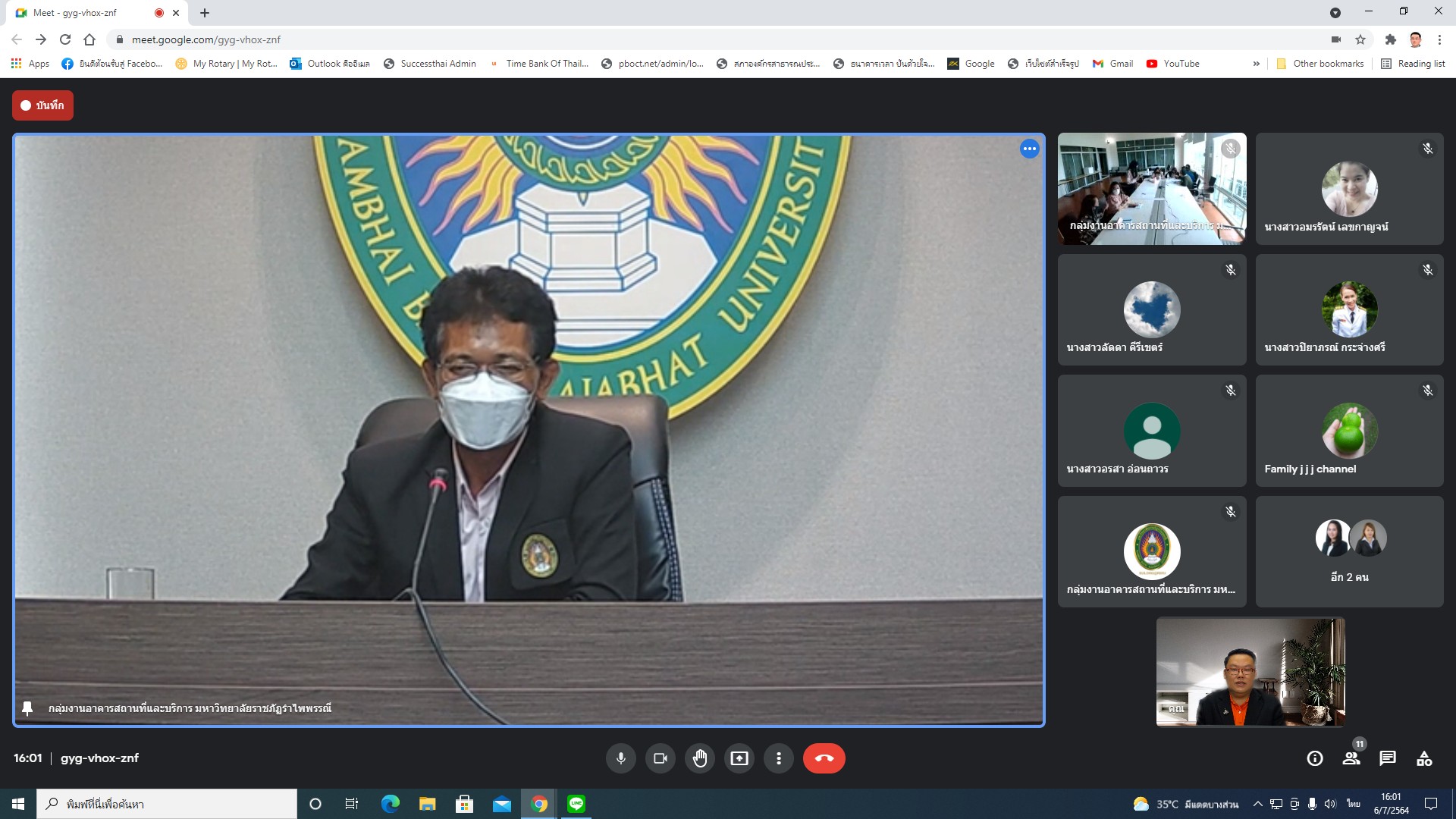1456x819 pixels.
Task: Open Chrome three-dot menu
Action: 1439,39
